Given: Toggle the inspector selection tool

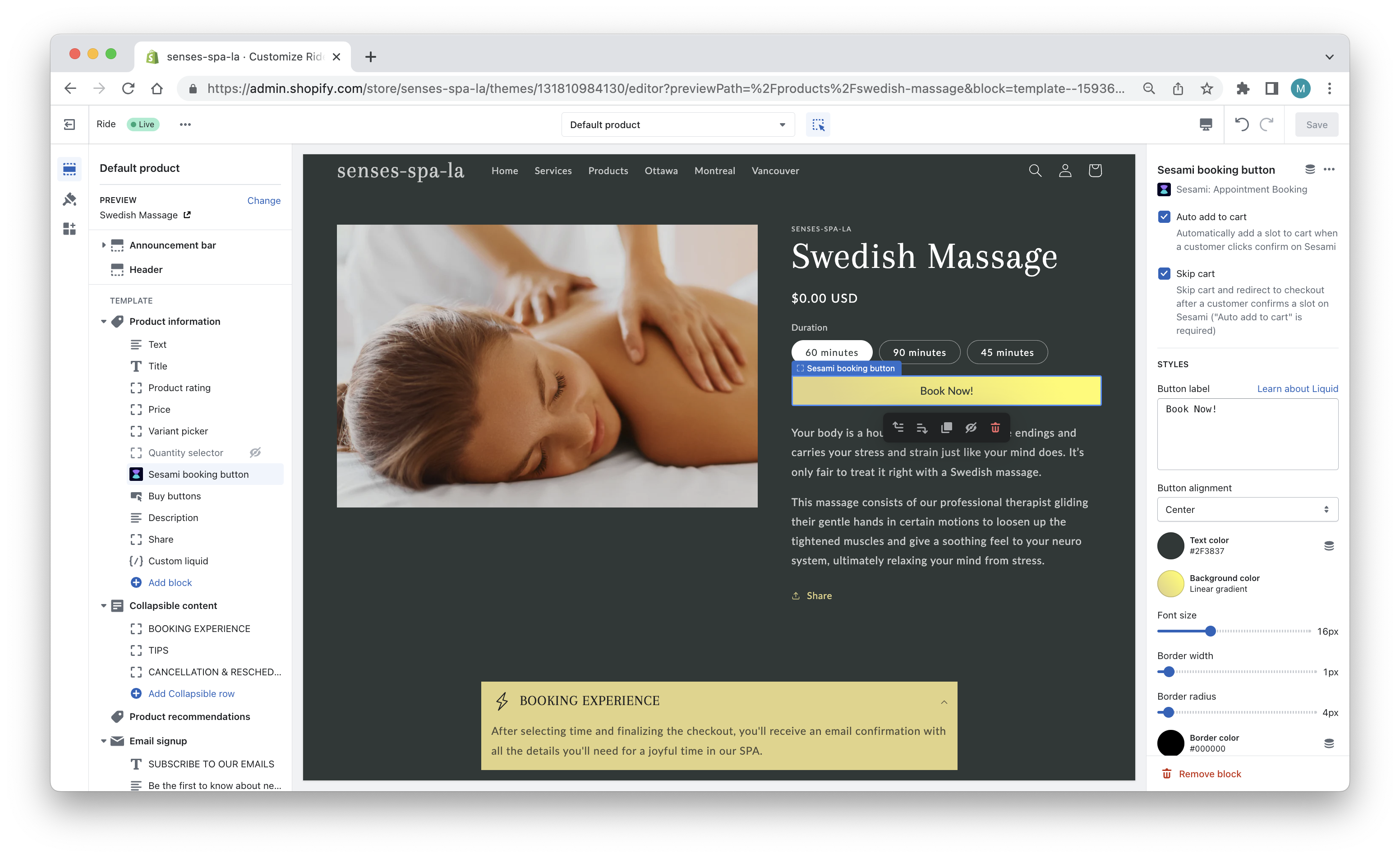Looking at the screenshot, I should pyautogui.click(x=818, y=125).
